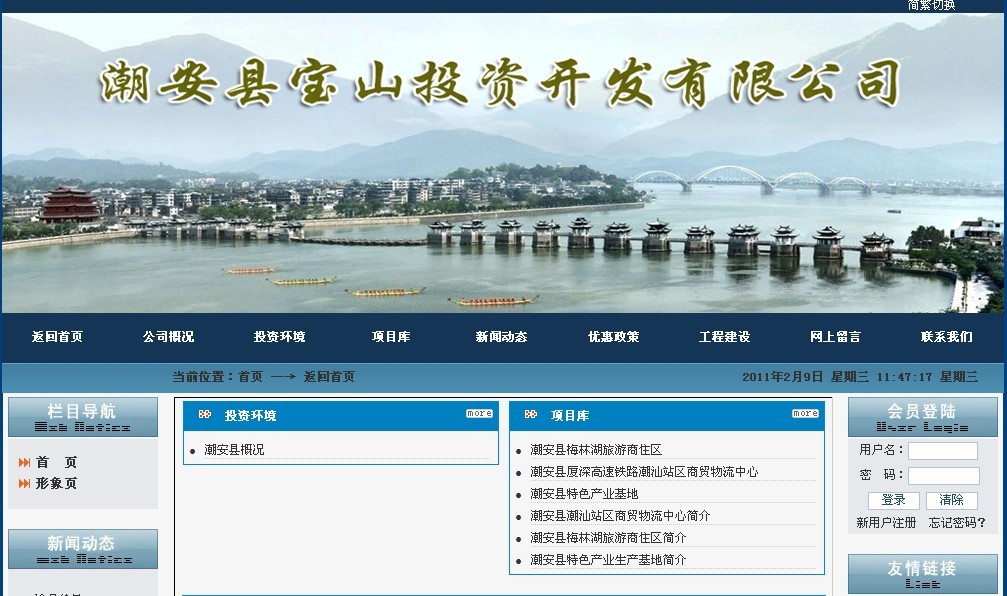Click the icon in 投资环境 panel header

coord(205,415)
